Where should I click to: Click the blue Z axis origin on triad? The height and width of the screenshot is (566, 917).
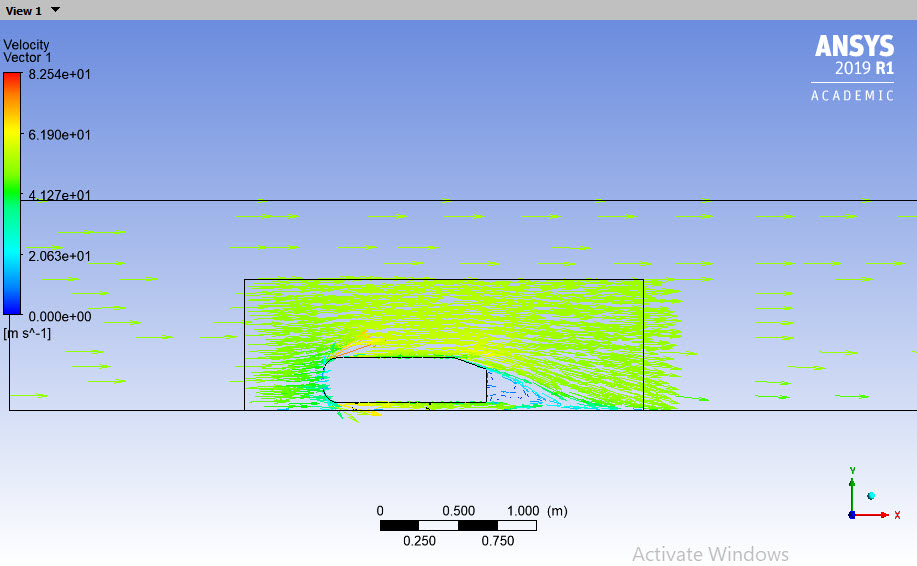(851, 515)
